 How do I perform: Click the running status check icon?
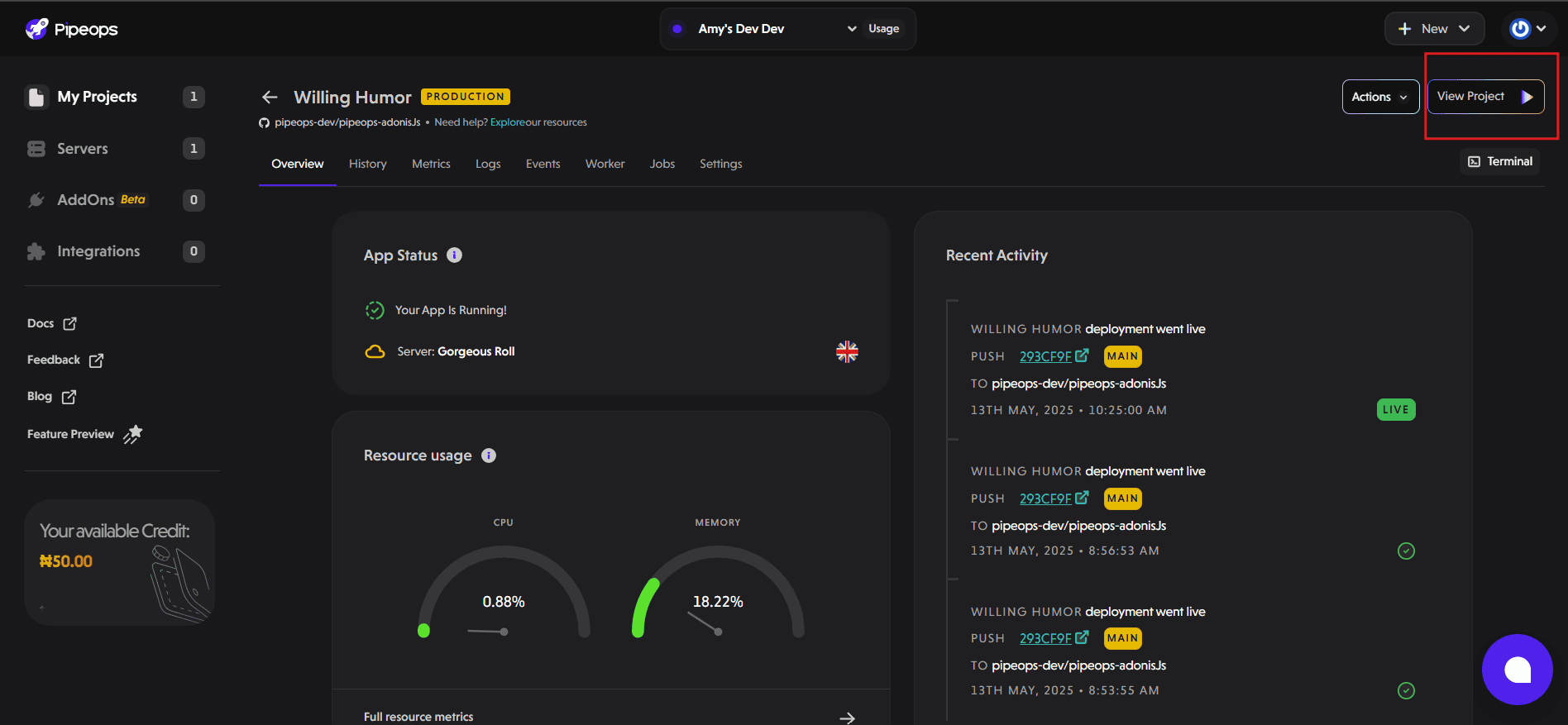(x=375, y=310)
